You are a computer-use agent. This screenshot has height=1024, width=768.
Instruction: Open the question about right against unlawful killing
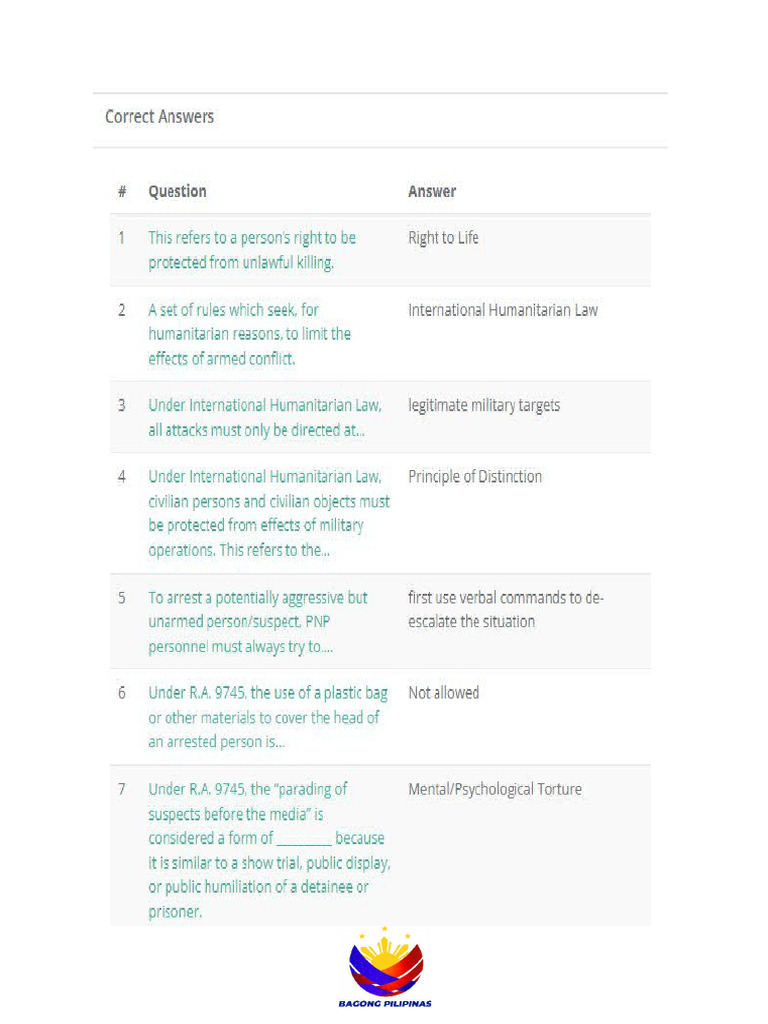pos(252,250)
